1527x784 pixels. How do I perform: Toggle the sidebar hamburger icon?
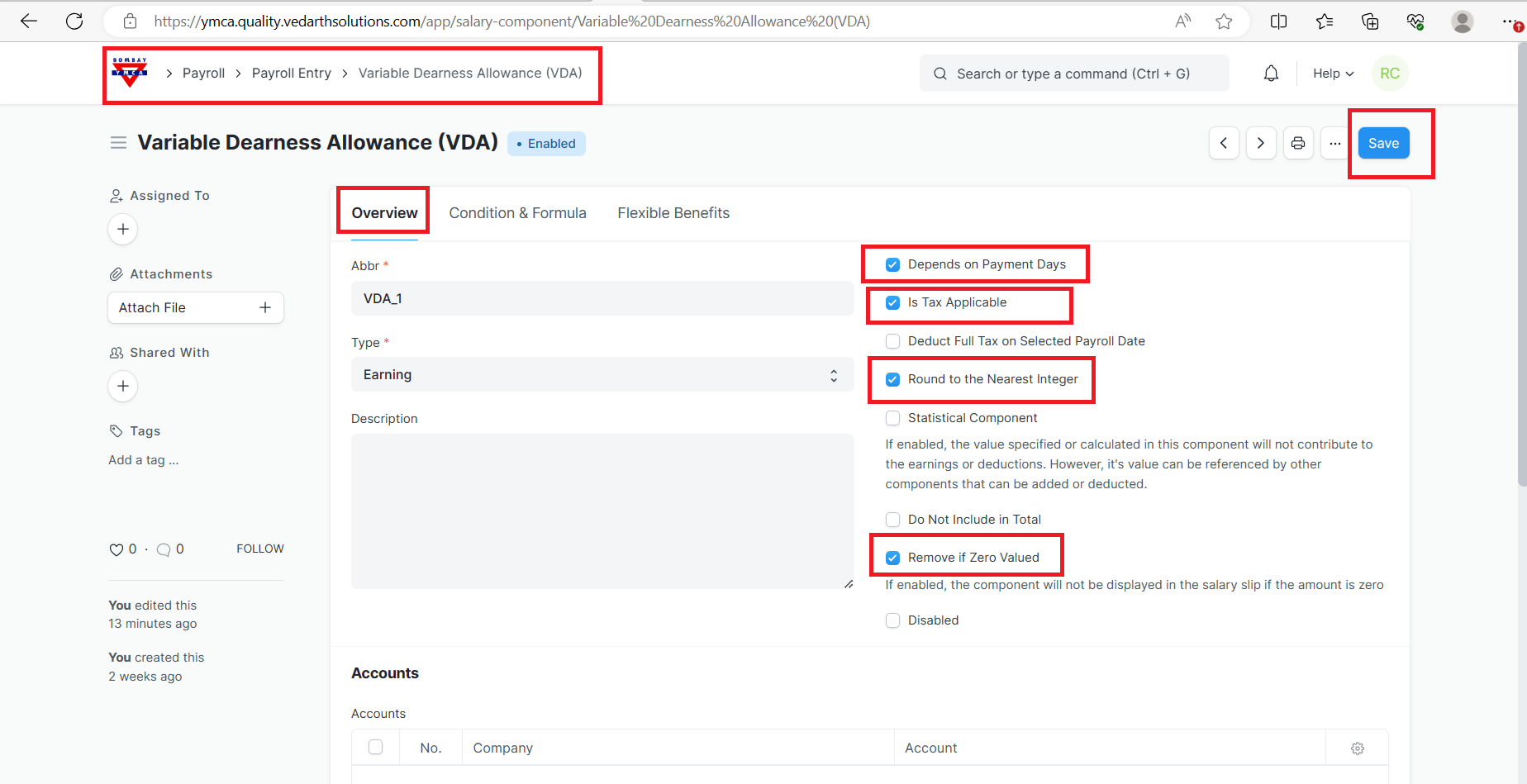[x=118, y=143]
